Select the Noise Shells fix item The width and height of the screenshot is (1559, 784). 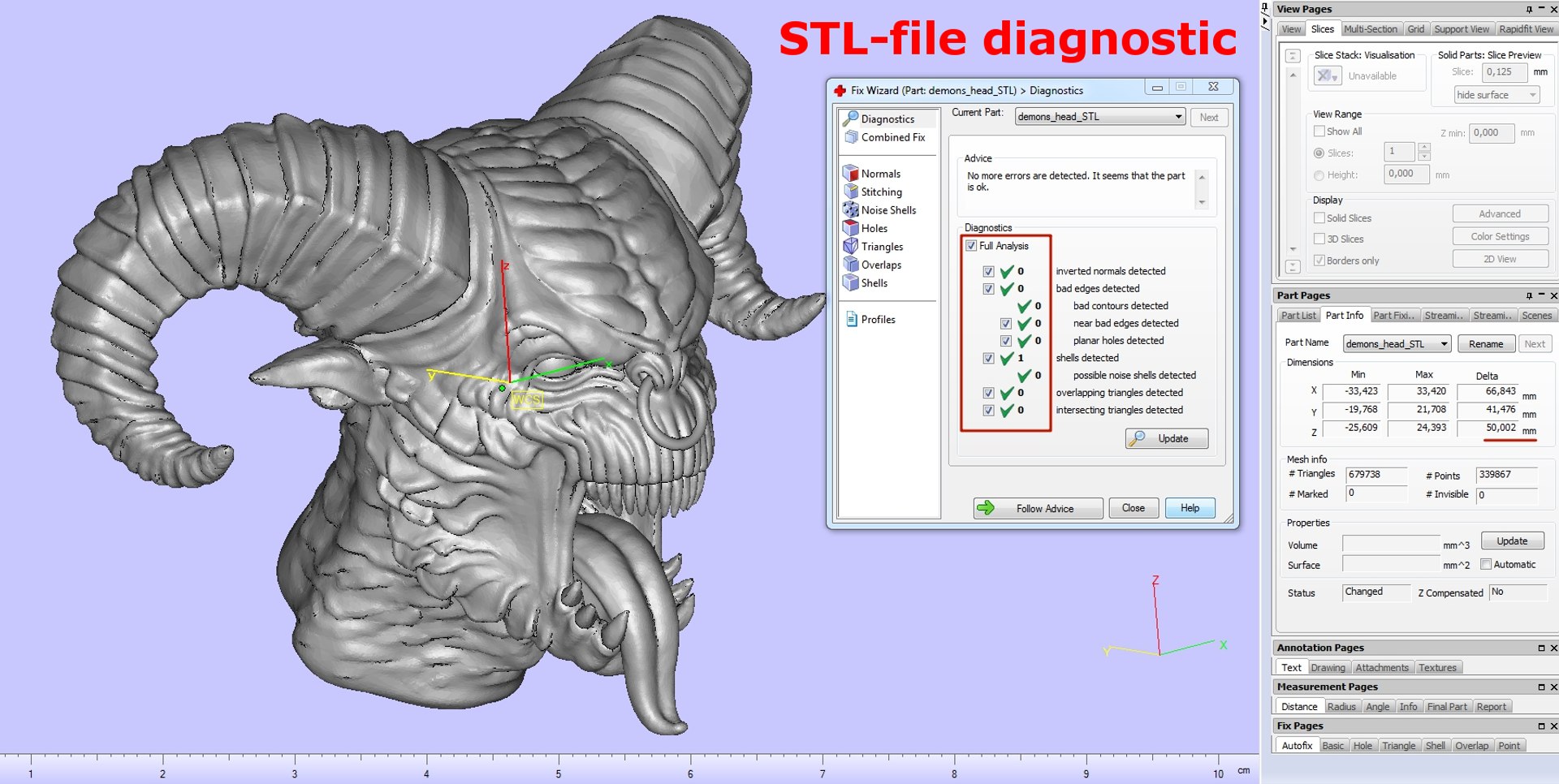coord(880,210)
